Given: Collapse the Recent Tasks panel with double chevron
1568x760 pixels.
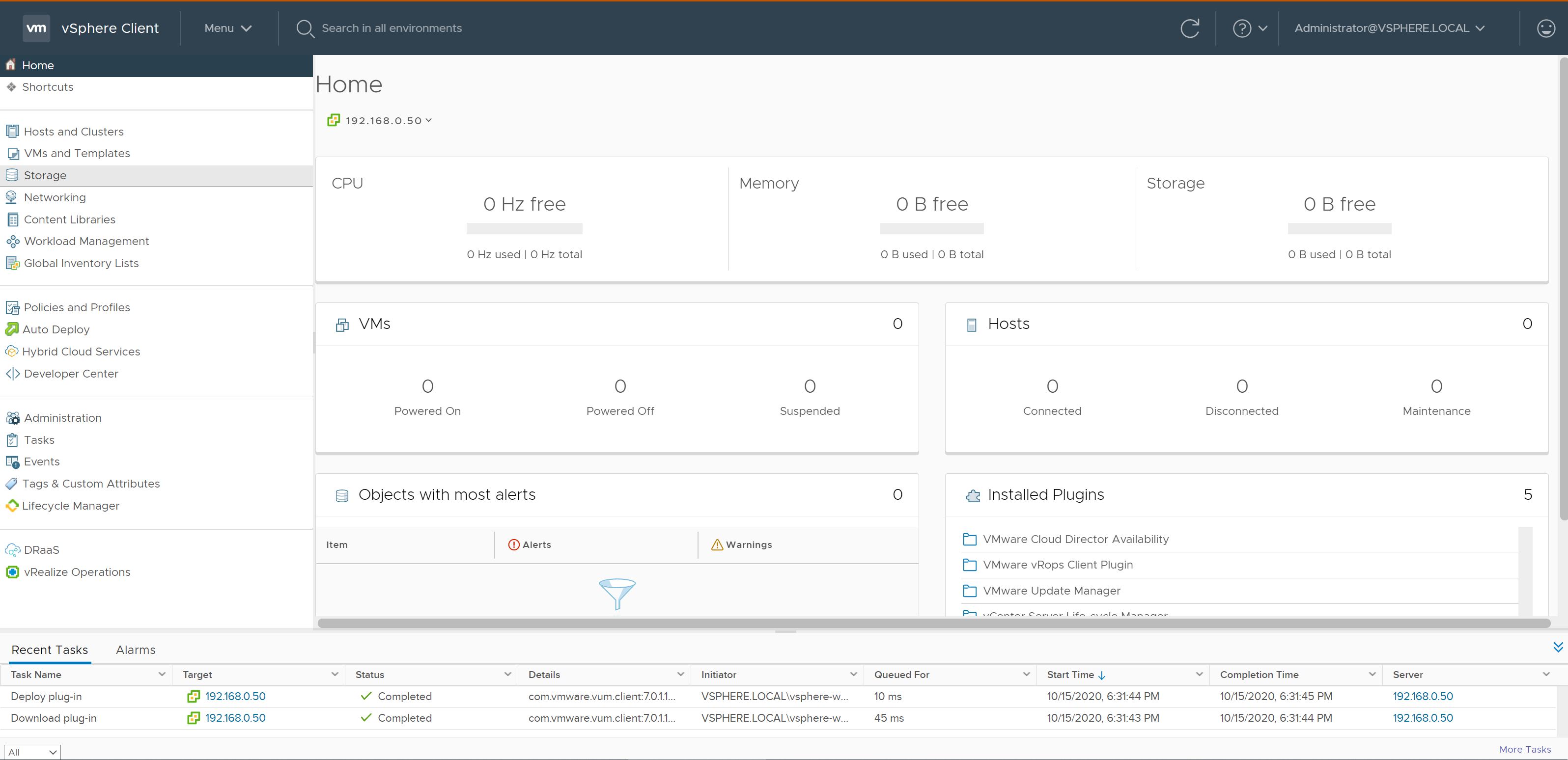Looking at the screenshot, I should click(x=1558, y=647).
